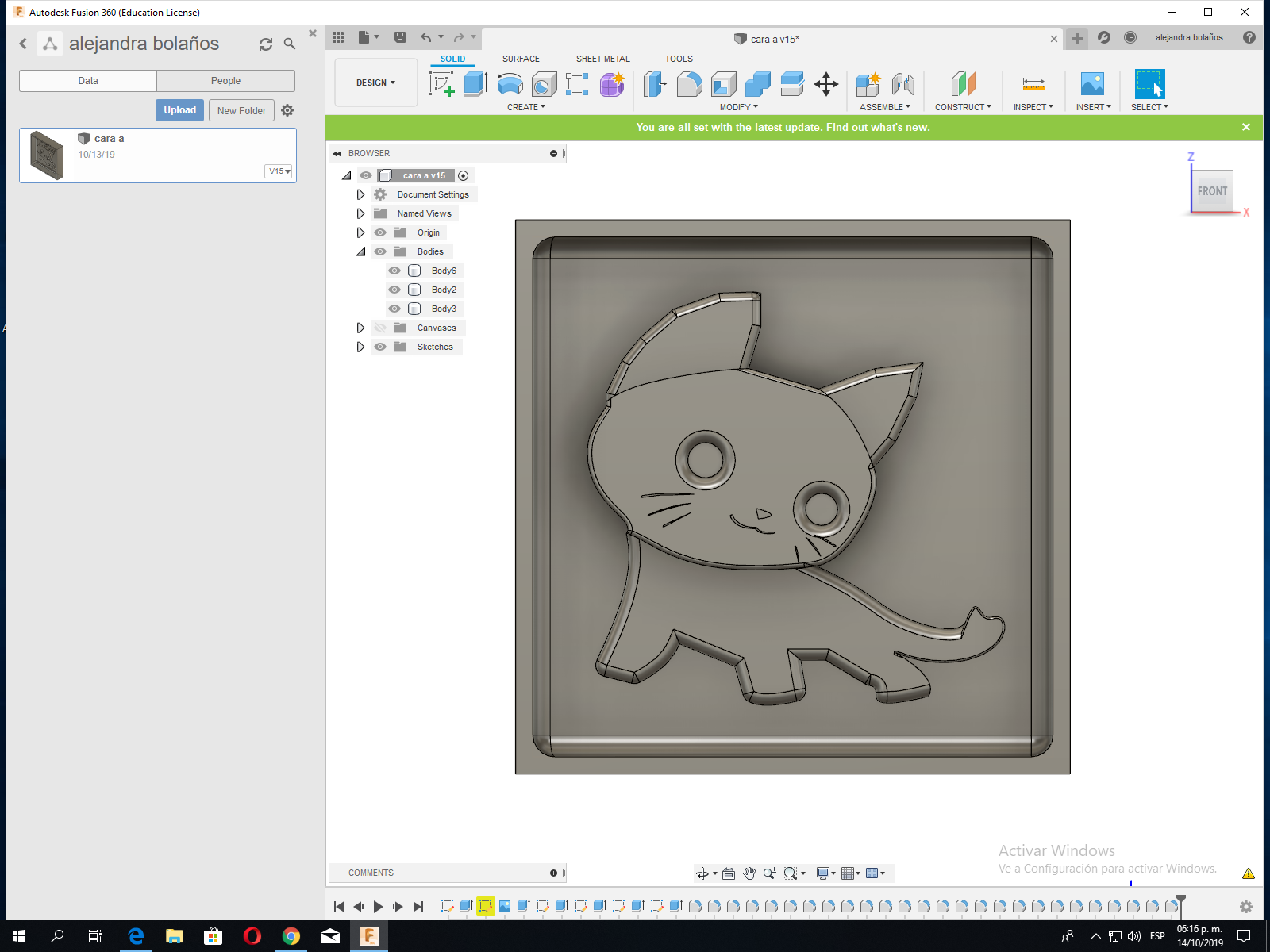Switch to the SOLID tab
The image size is (1270, 952).
453,59
